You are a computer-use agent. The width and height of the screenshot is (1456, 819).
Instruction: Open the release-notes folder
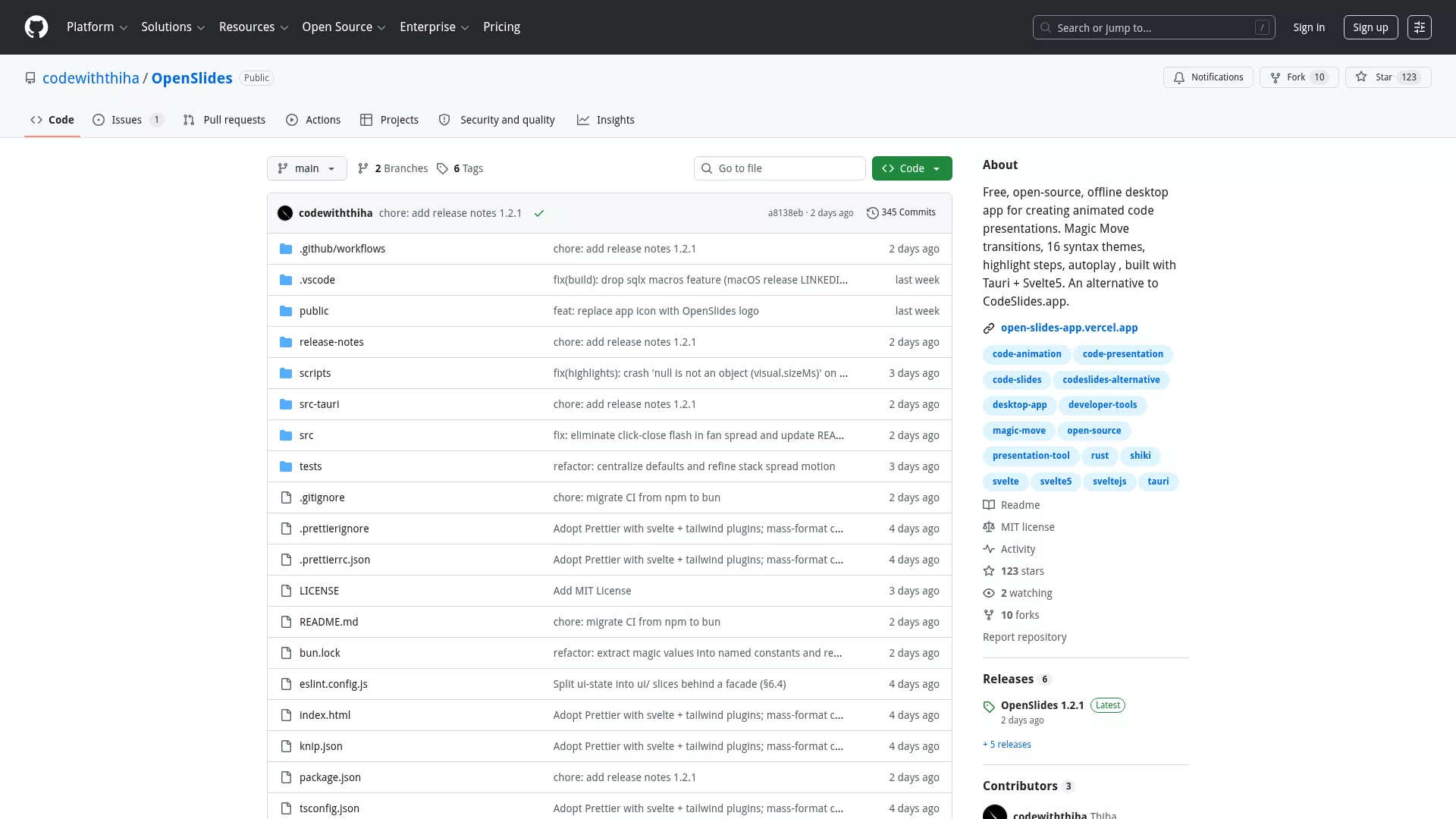click(331, 342)
